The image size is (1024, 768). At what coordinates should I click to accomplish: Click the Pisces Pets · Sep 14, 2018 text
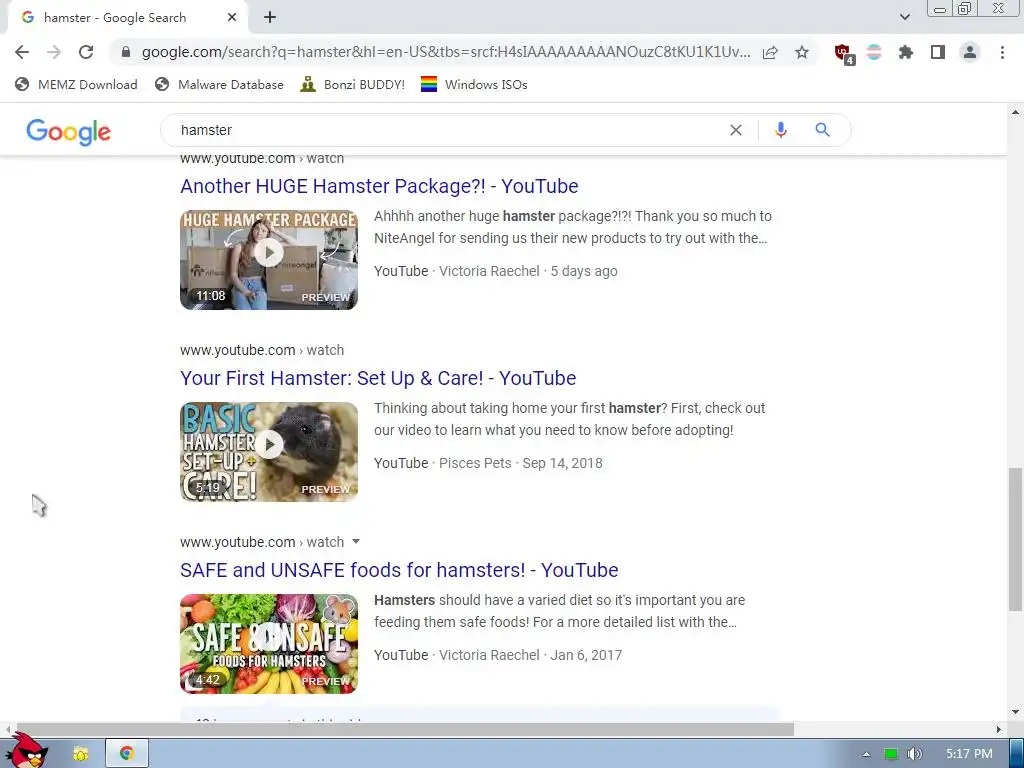tap(520, 463)
